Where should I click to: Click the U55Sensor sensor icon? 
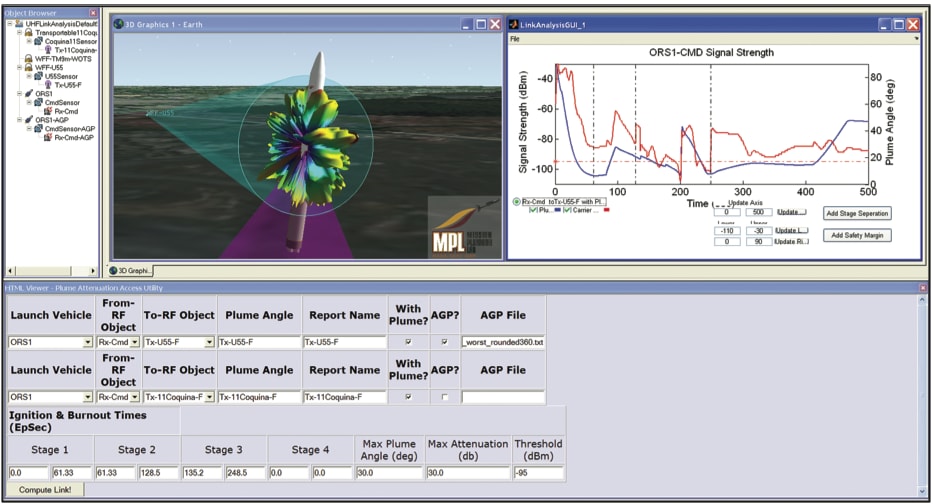[x=39, y=76]
